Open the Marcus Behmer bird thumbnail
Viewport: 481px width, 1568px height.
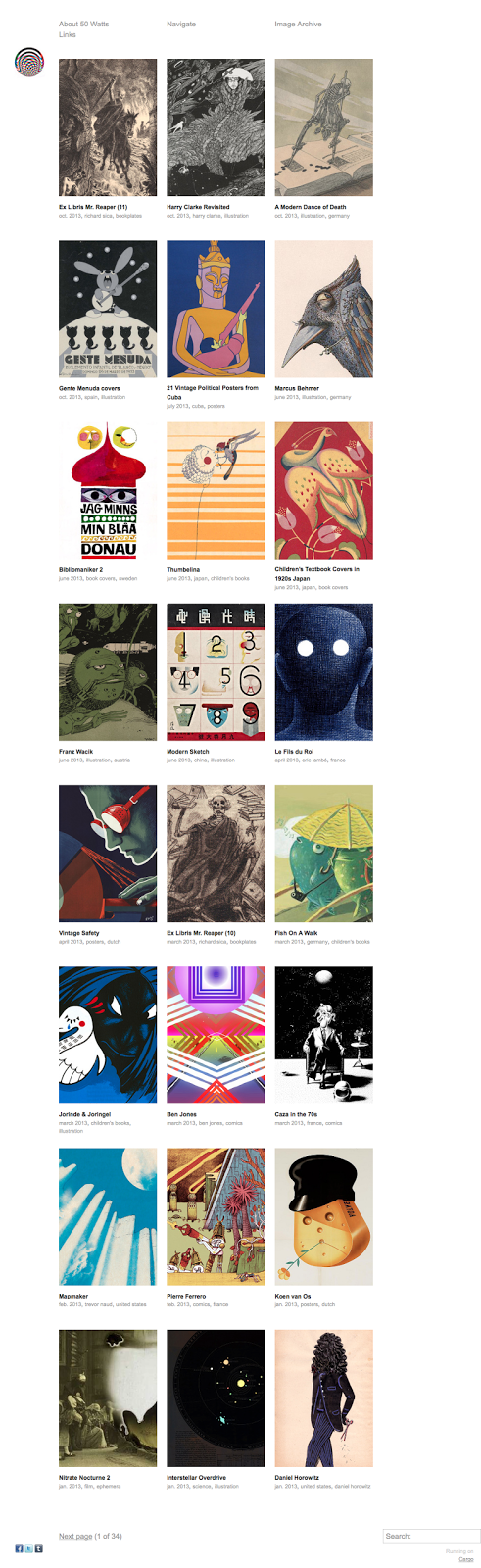click(323, 309)
